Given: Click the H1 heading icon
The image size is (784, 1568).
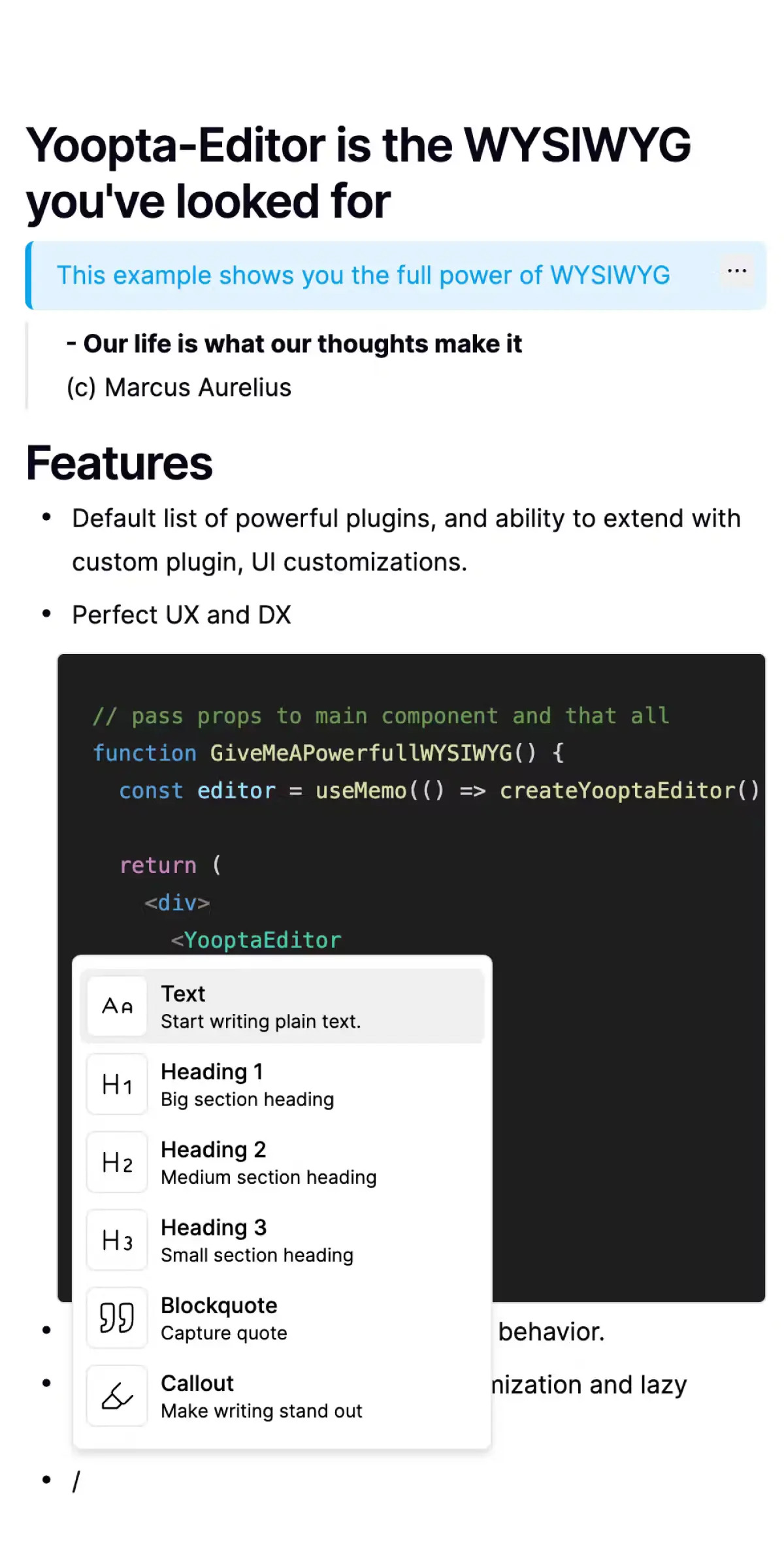Looking at the screenshot, I should click(x=117, y=1085).
